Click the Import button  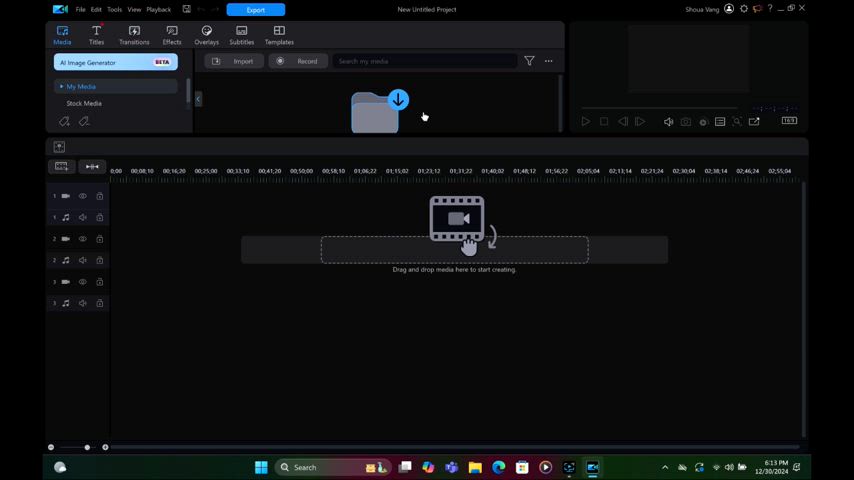click(234, 61)
